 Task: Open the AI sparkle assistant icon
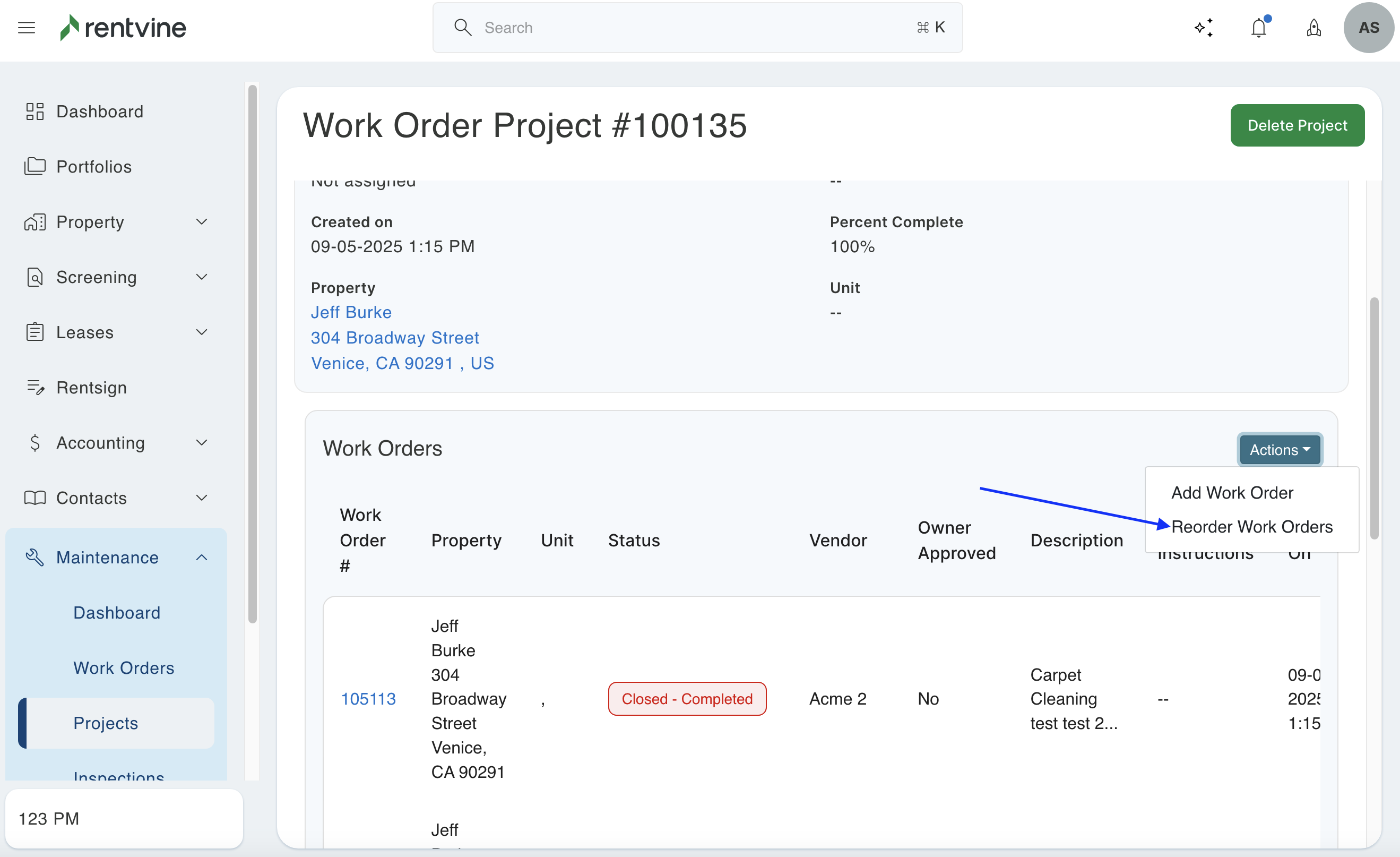tap(1204, 27)
